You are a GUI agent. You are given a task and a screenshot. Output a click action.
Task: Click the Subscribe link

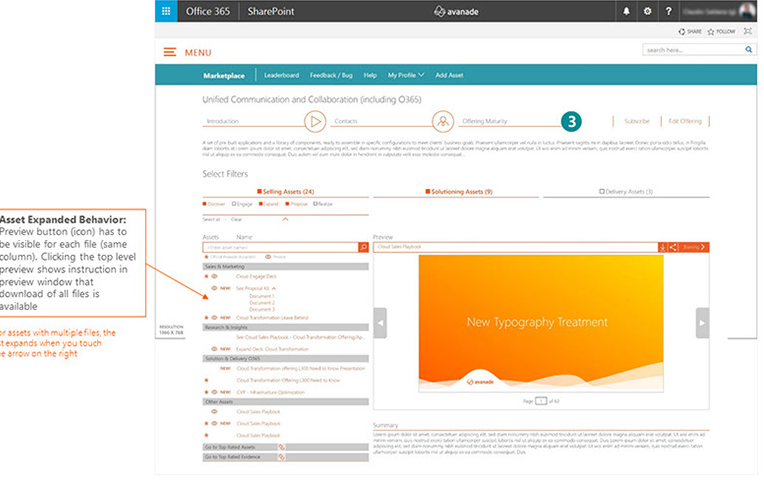(x=636, y=121)
